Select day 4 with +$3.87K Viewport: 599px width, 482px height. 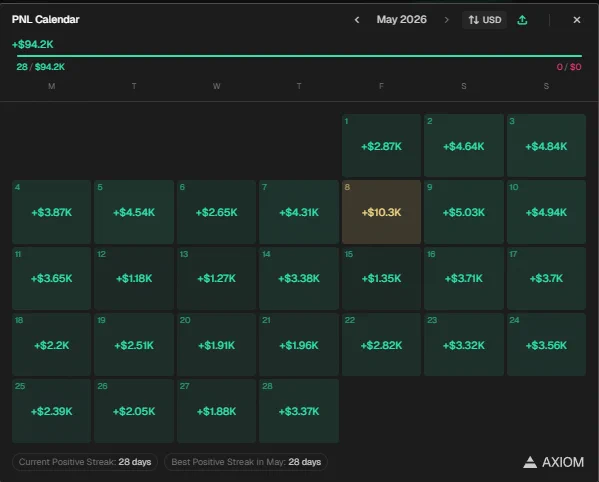tap(52, 212)
